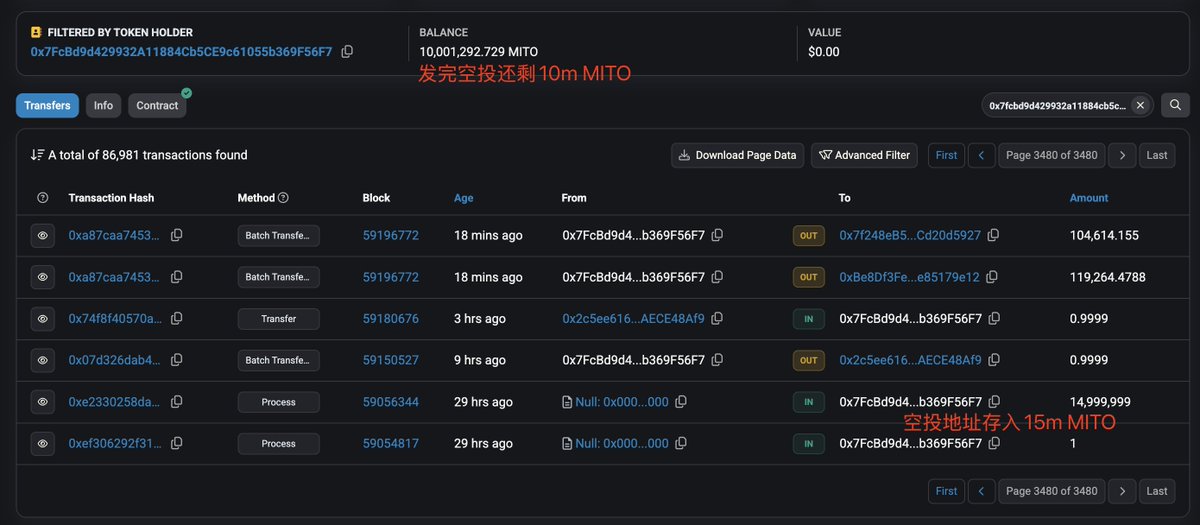Viewport: 1200px width, 525px height.
Task: Open quick view for transaction 0xef306292f31
Action: [x=43, y=443]
